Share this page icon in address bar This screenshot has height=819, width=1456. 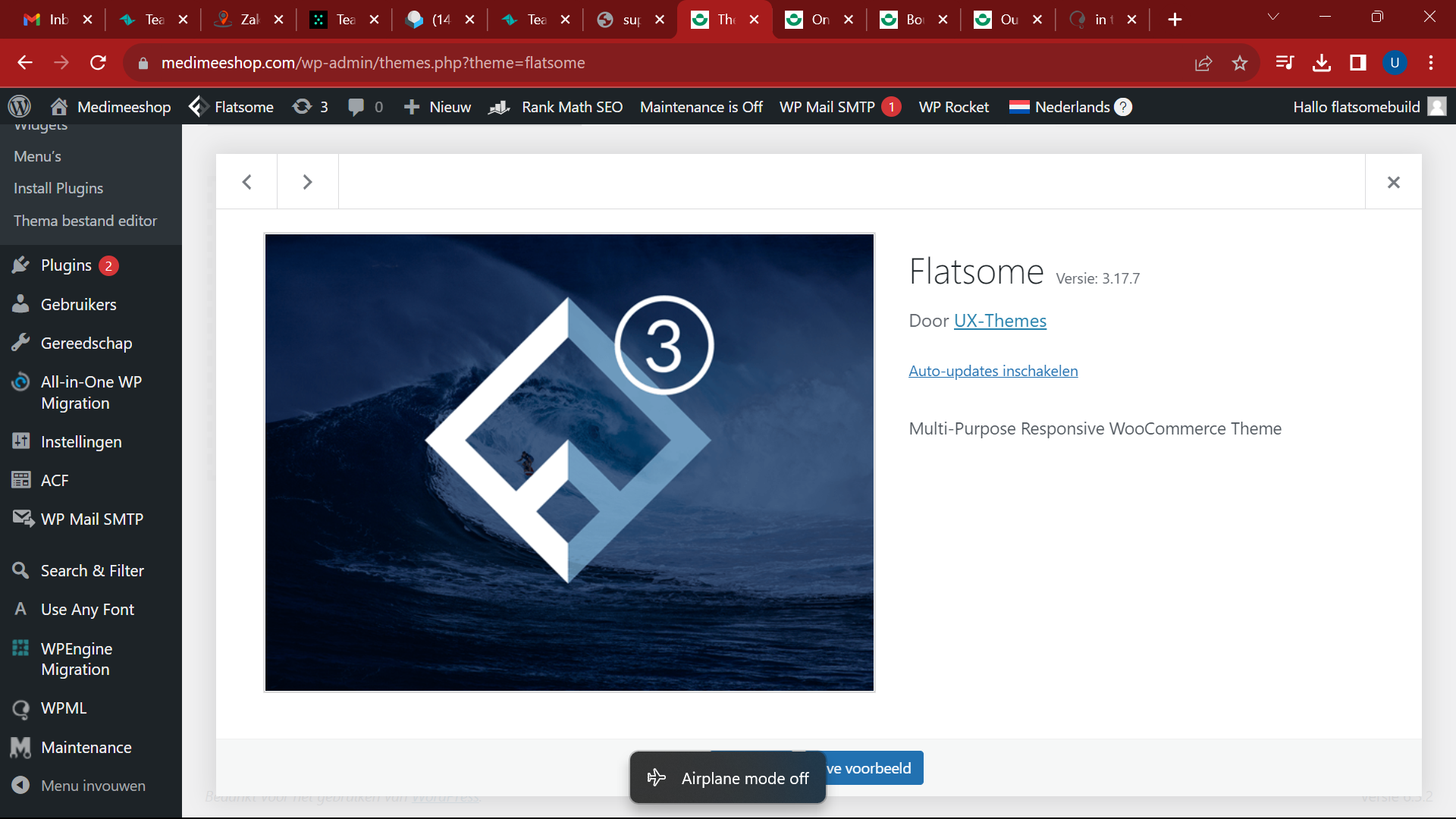pos(1203,63)
